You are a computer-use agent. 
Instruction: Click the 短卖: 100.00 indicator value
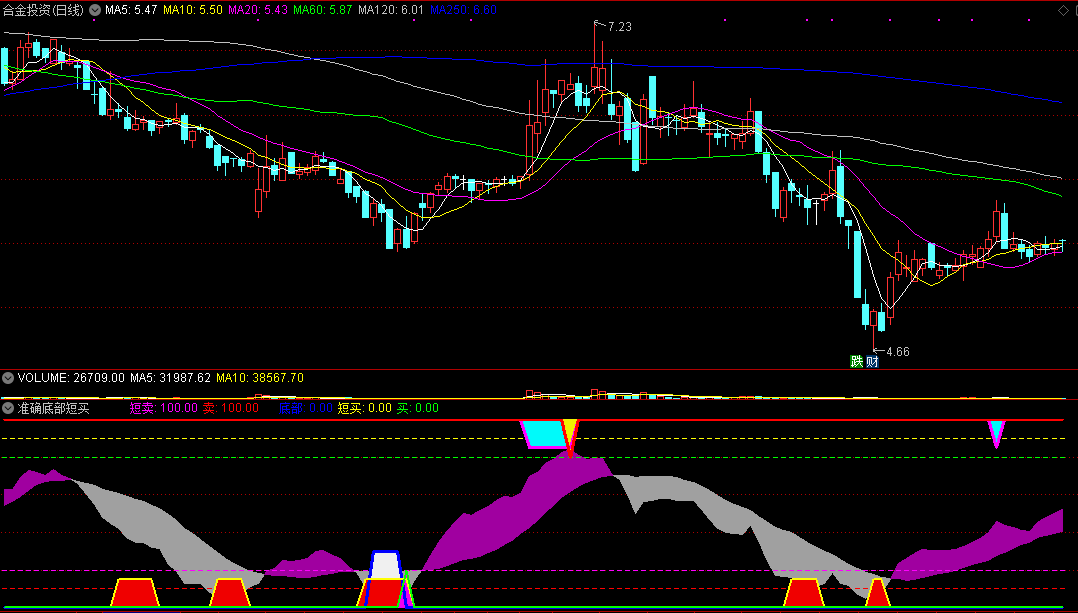point(164,408)
